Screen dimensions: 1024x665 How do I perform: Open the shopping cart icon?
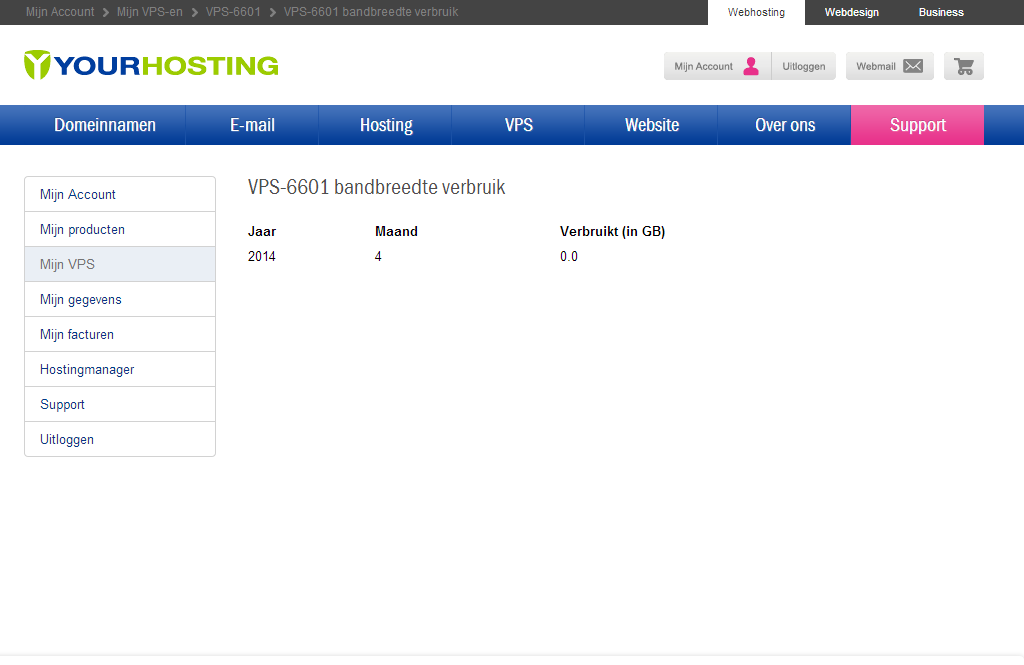[963, 66]
